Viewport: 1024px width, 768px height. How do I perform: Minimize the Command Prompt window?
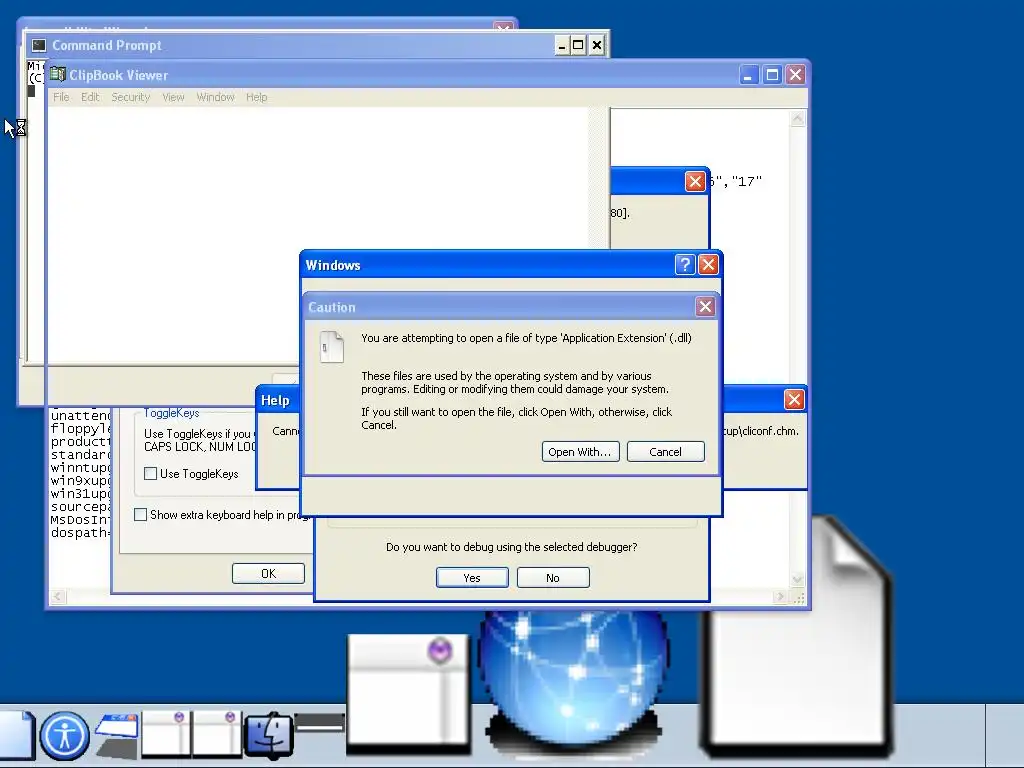coord(562,45)
